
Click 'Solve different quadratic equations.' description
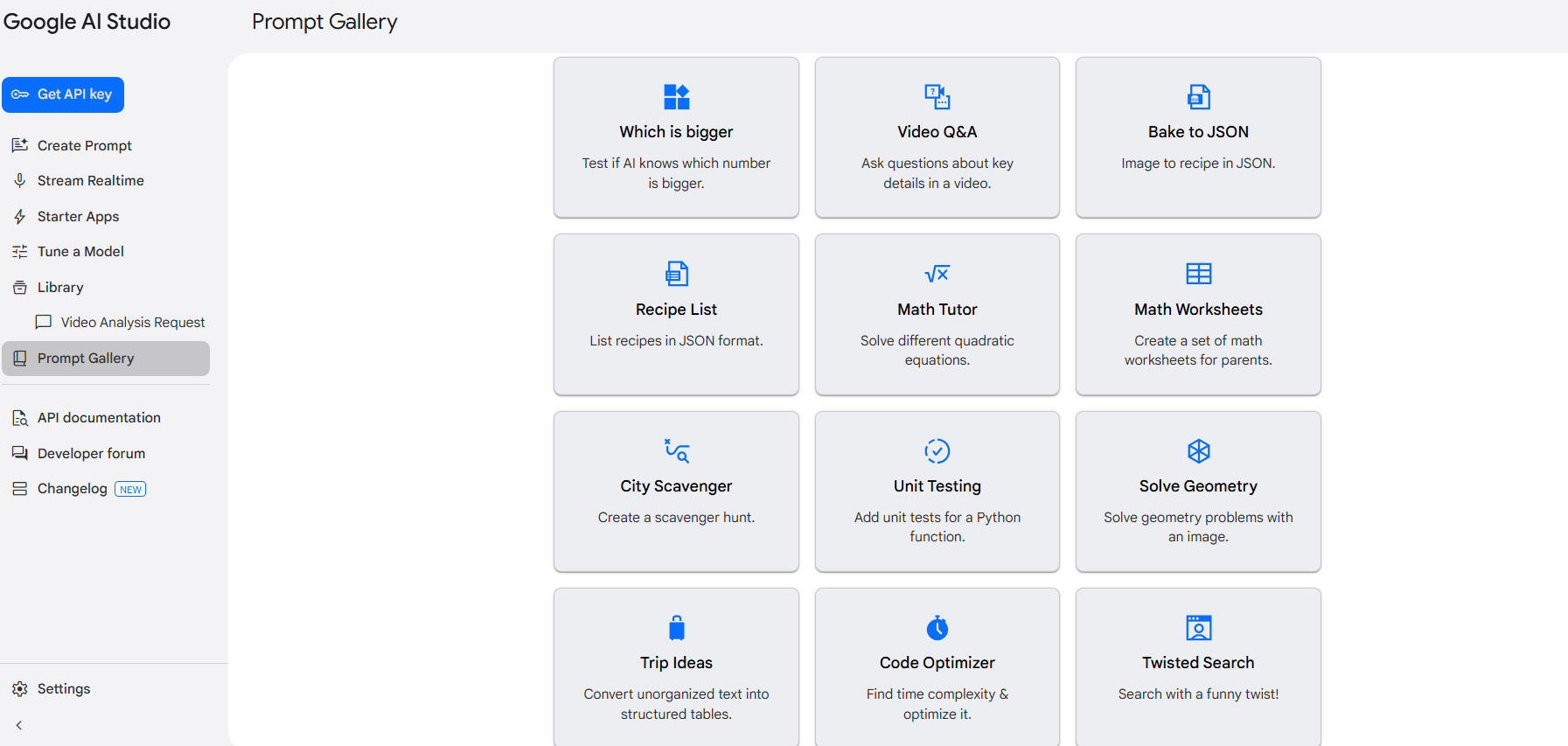937,351
